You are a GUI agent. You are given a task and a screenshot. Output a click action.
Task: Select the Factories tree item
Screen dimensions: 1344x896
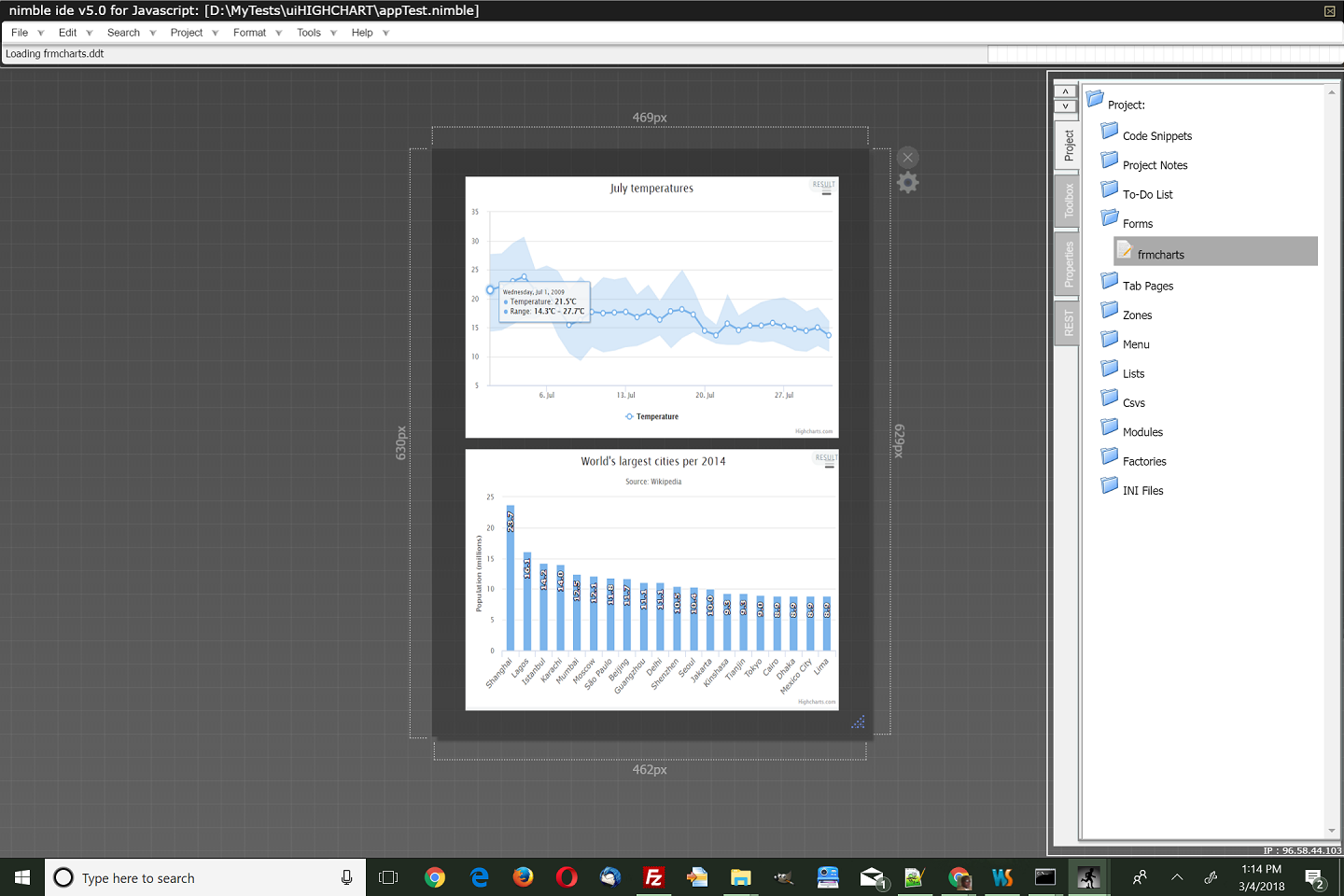pos(1144,462)
